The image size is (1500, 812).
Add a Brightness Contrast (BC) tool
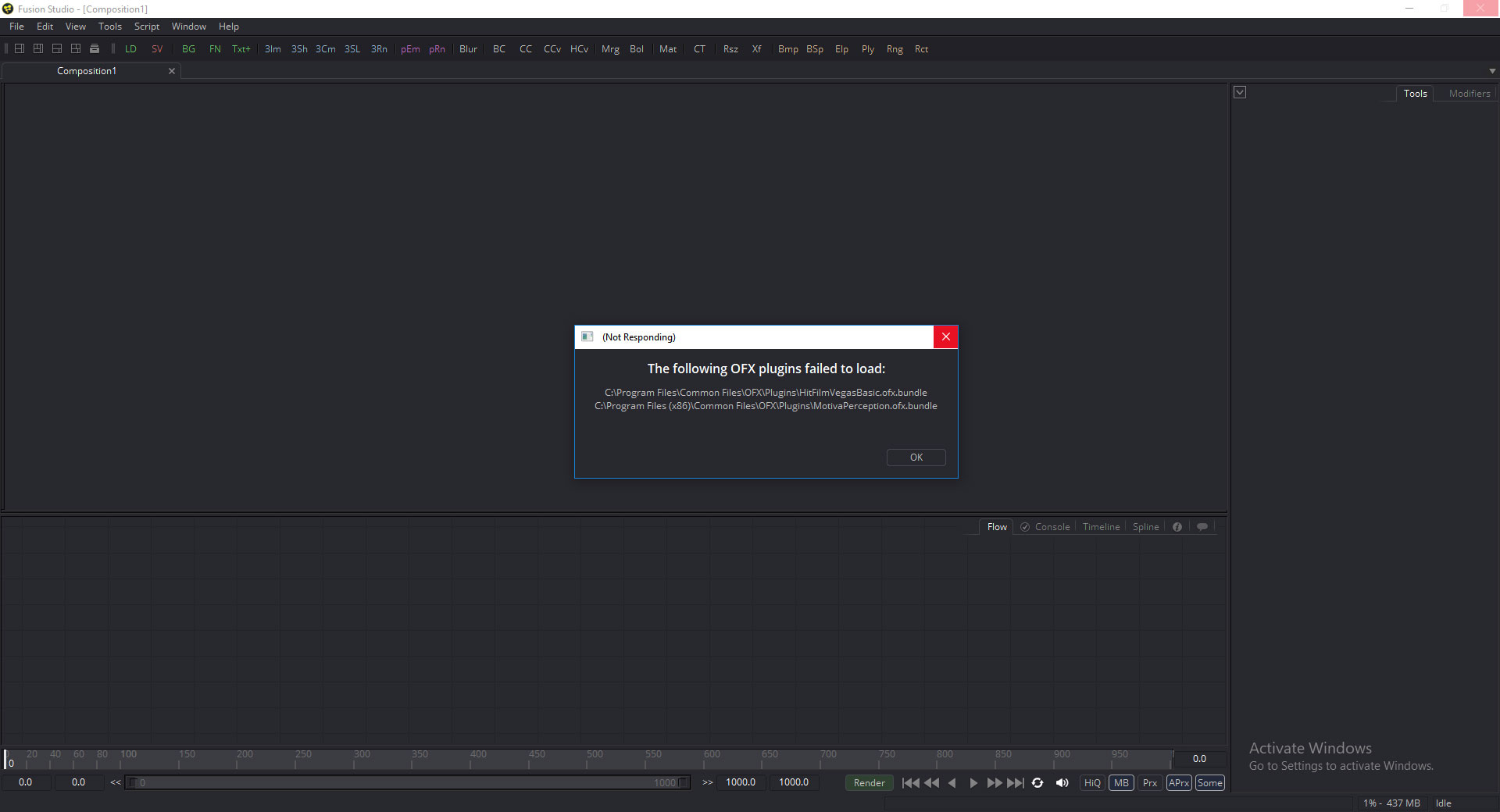coord(499,49)
